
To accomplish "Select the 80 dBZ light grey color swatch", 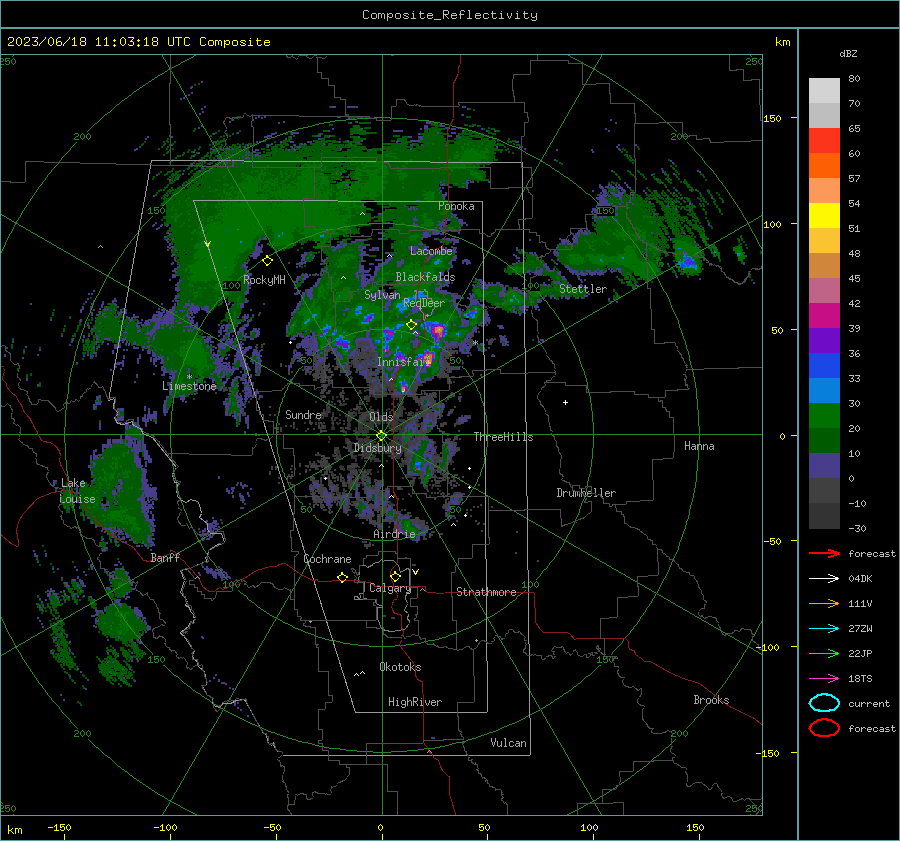I will [824, 91].
